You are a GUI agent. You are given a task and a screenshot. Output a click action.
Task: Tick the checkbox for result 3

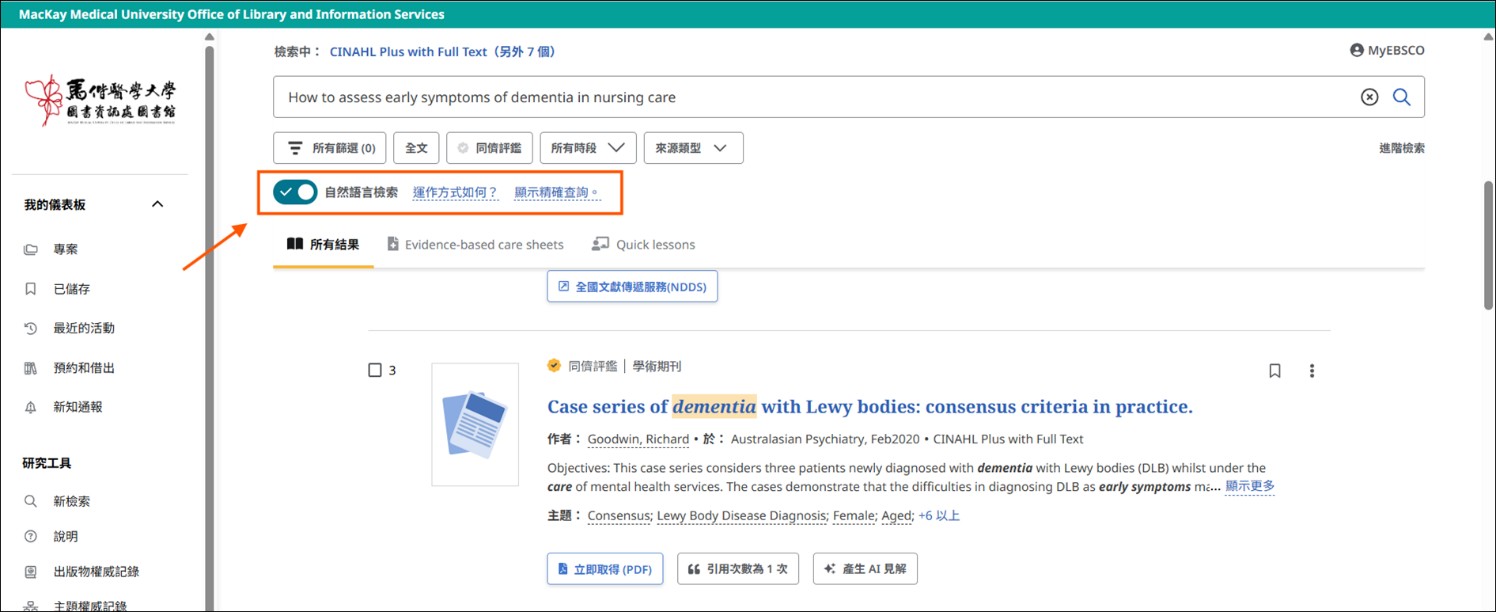pos(375,371)
